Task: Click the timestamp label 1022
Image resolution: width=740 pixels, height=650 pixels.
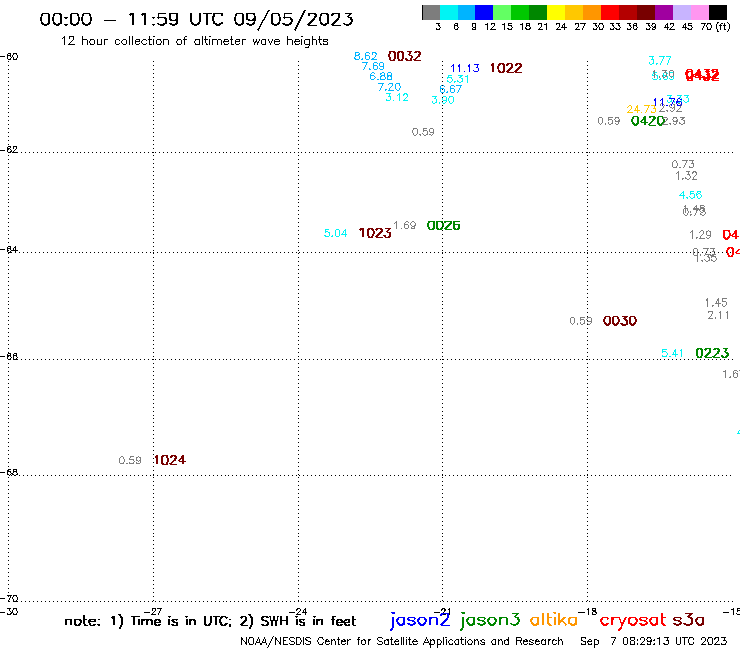Action: pyautogui.click(x=506, y=68)
